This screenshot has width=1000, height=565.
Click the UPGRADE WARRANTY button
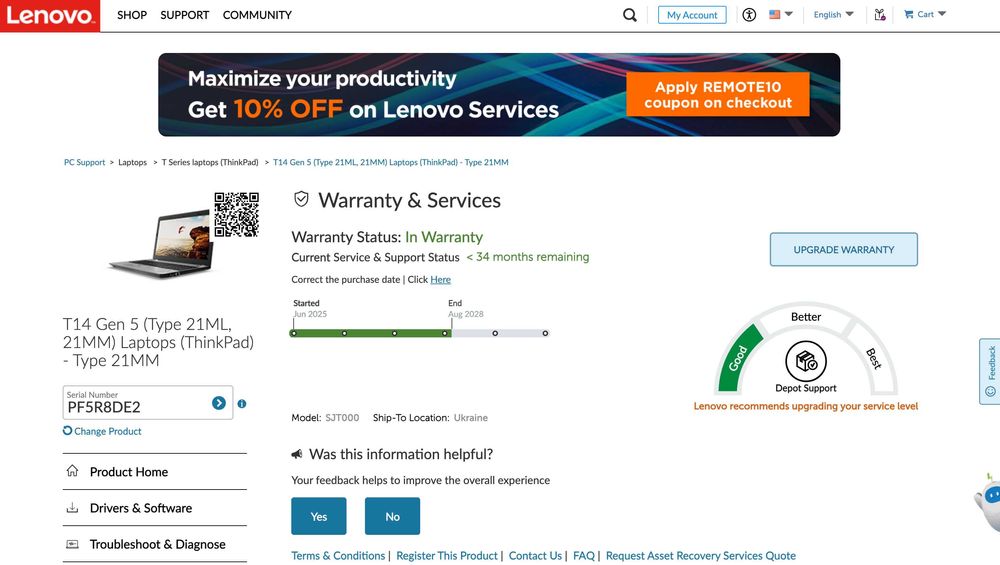843,250
